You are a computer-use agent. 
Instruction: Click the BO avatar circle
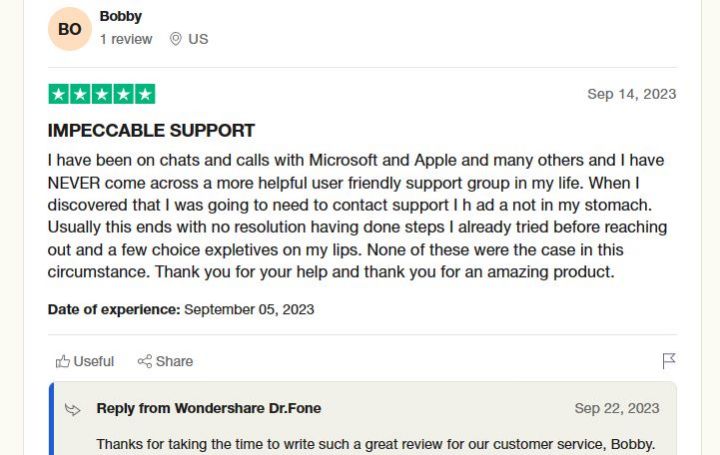(x=70, y=29)
